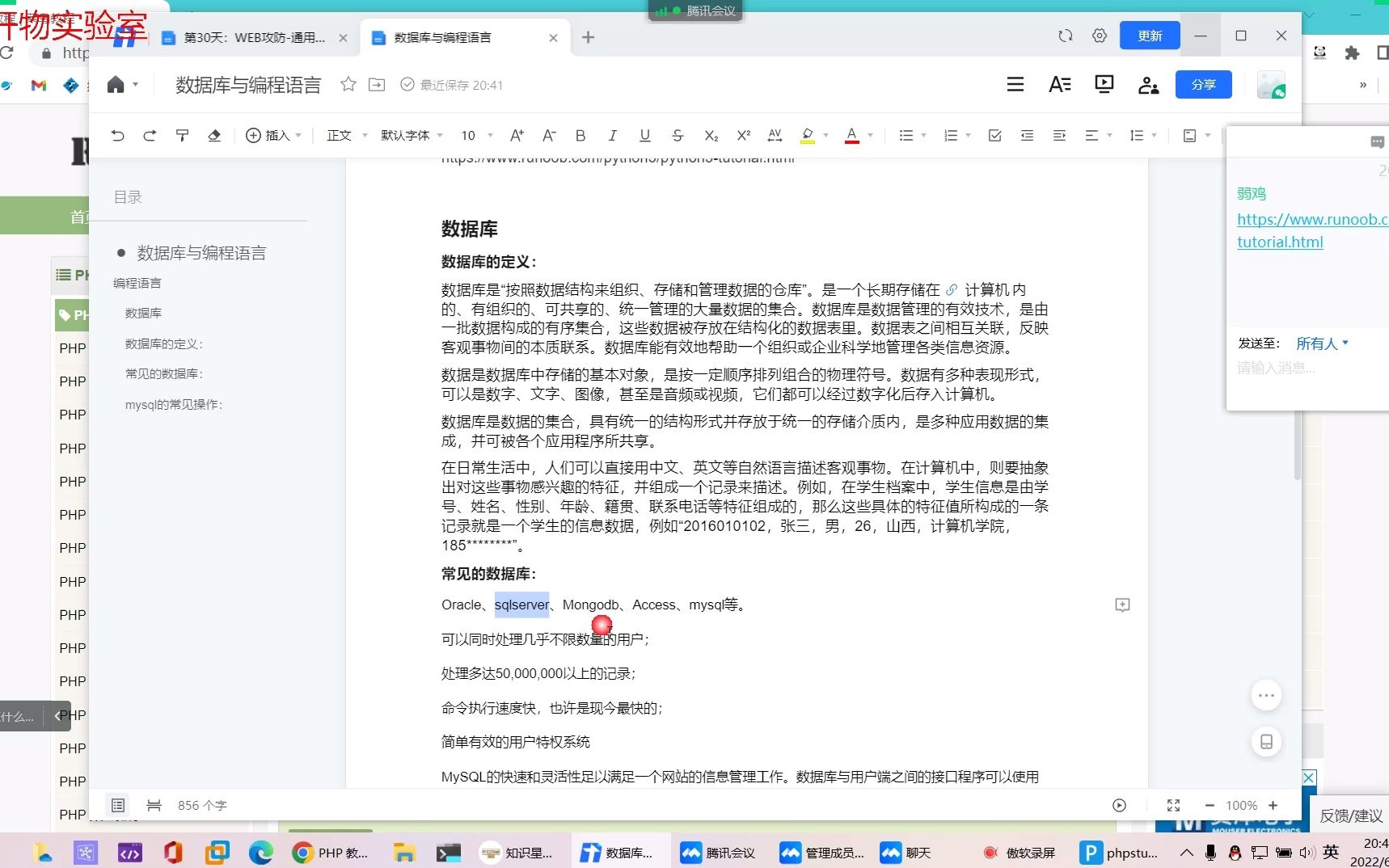Enter full screen mode icon
Viewport: 1389px width, 868px height.
[x=1173, y=805]
